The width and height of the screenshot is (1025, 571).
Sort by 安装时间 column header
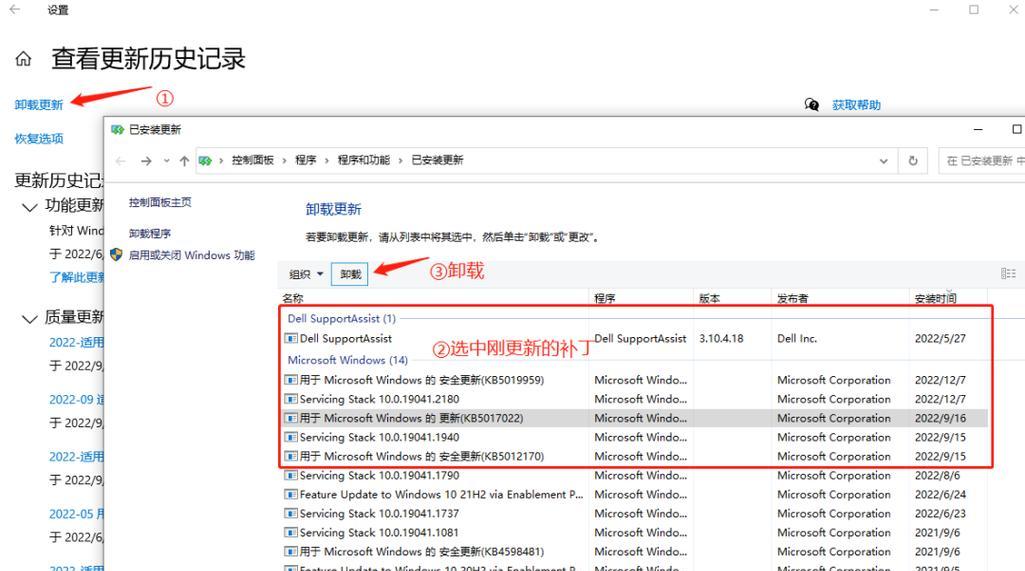click(x=935, y=298)
